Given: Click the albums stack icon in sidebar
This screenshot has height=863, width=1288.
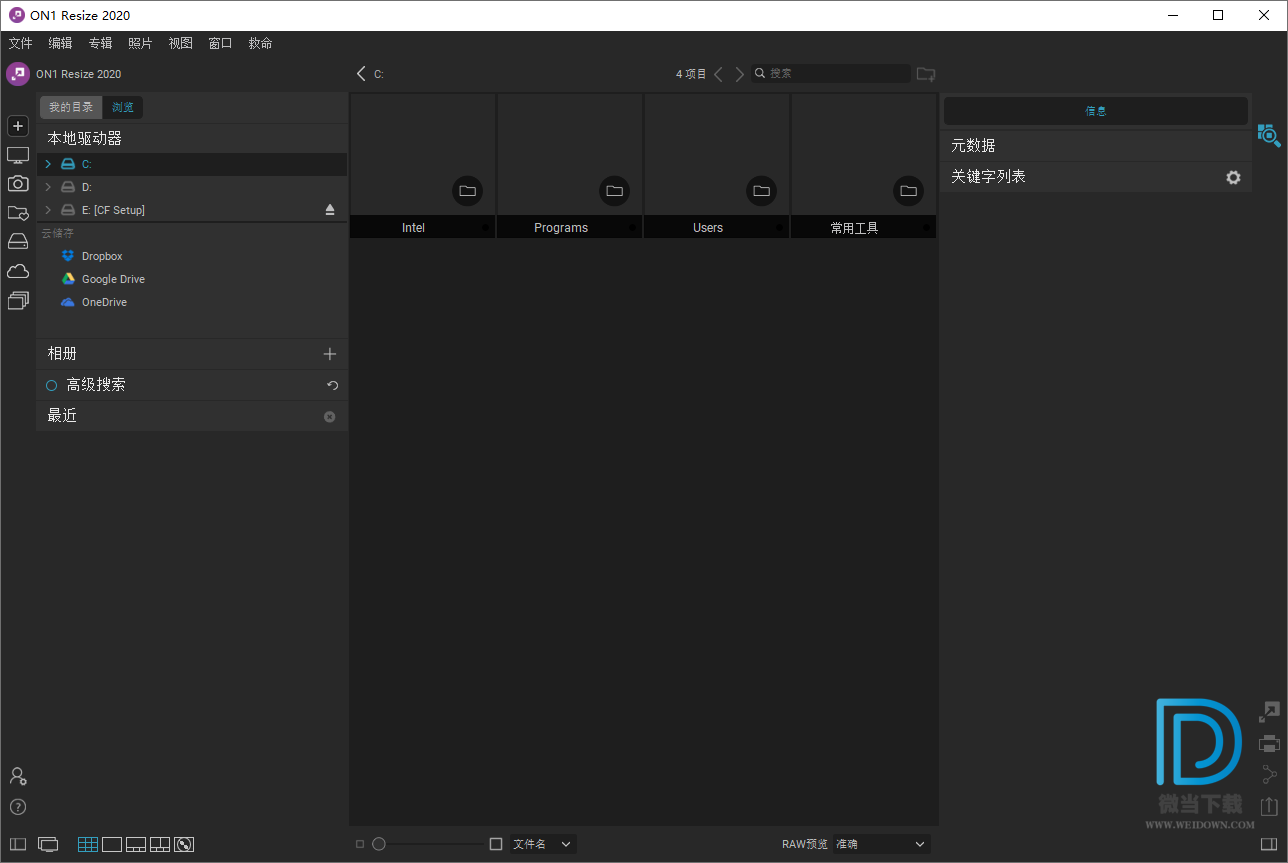Looking at the screenshot, I should [18, 300].
